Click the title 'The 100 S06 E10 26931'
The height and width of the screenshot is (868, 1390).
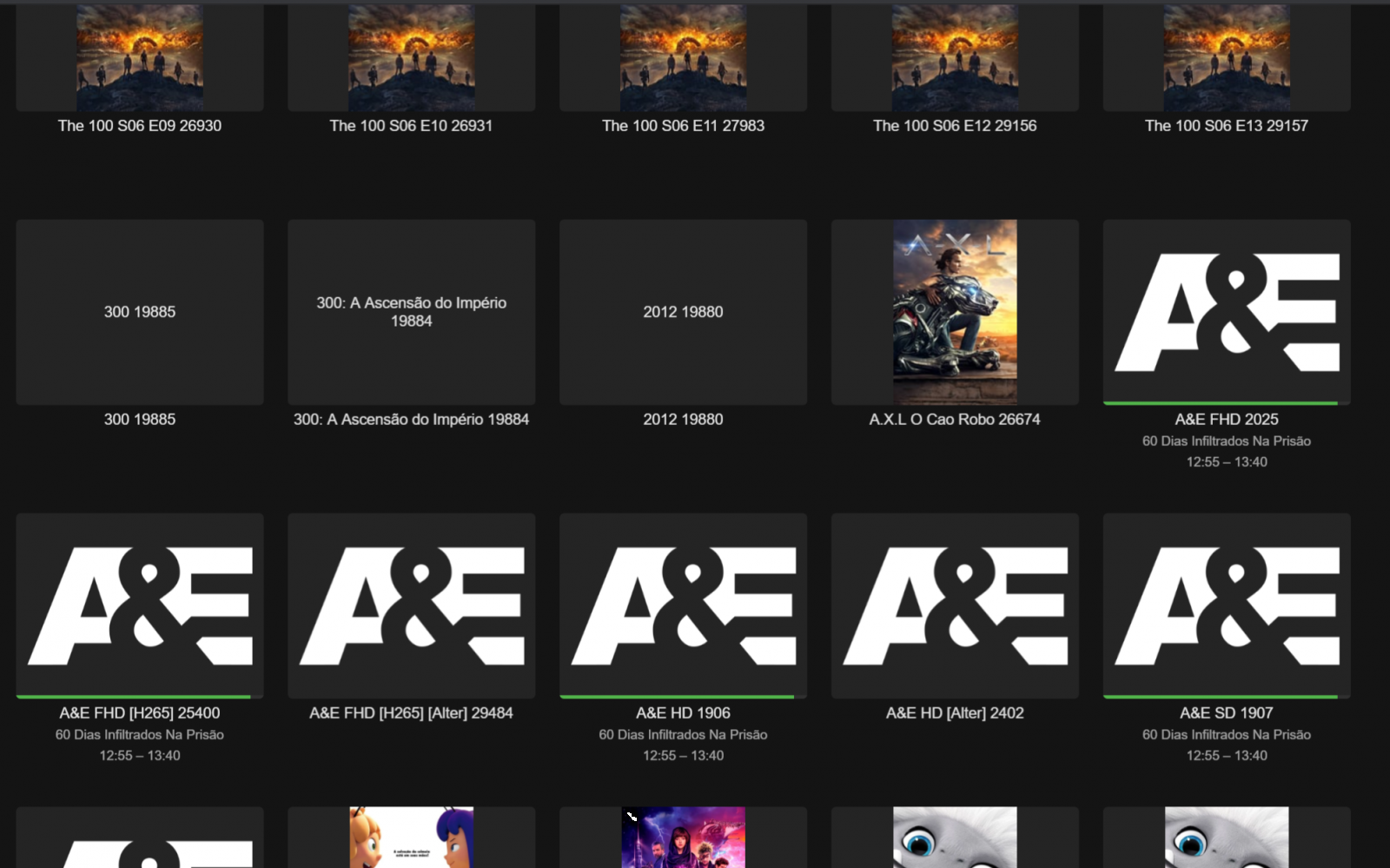click(412, 126)
